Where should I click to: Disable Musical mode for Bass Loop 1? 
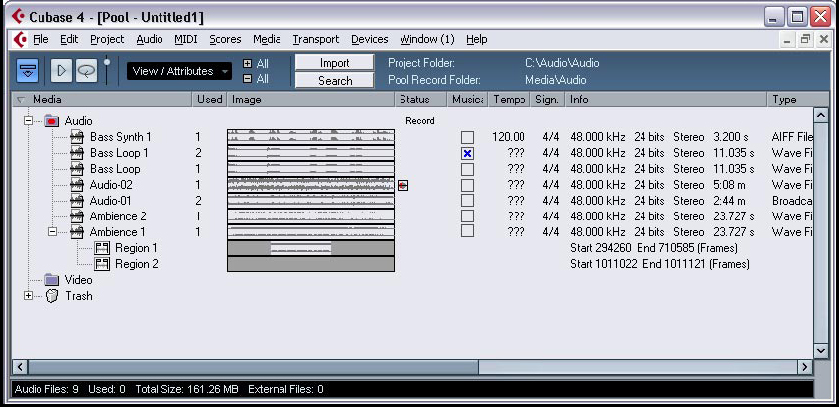tap(467, 153)
